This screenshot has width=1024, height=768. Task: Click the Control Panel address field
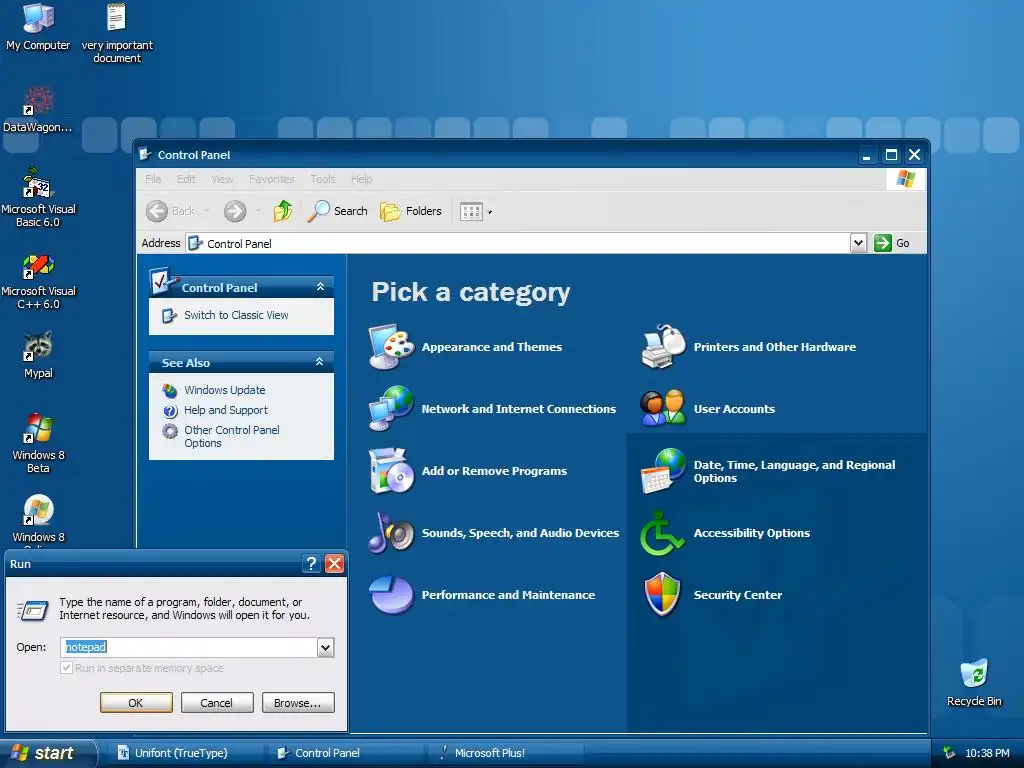pos(518,243)
